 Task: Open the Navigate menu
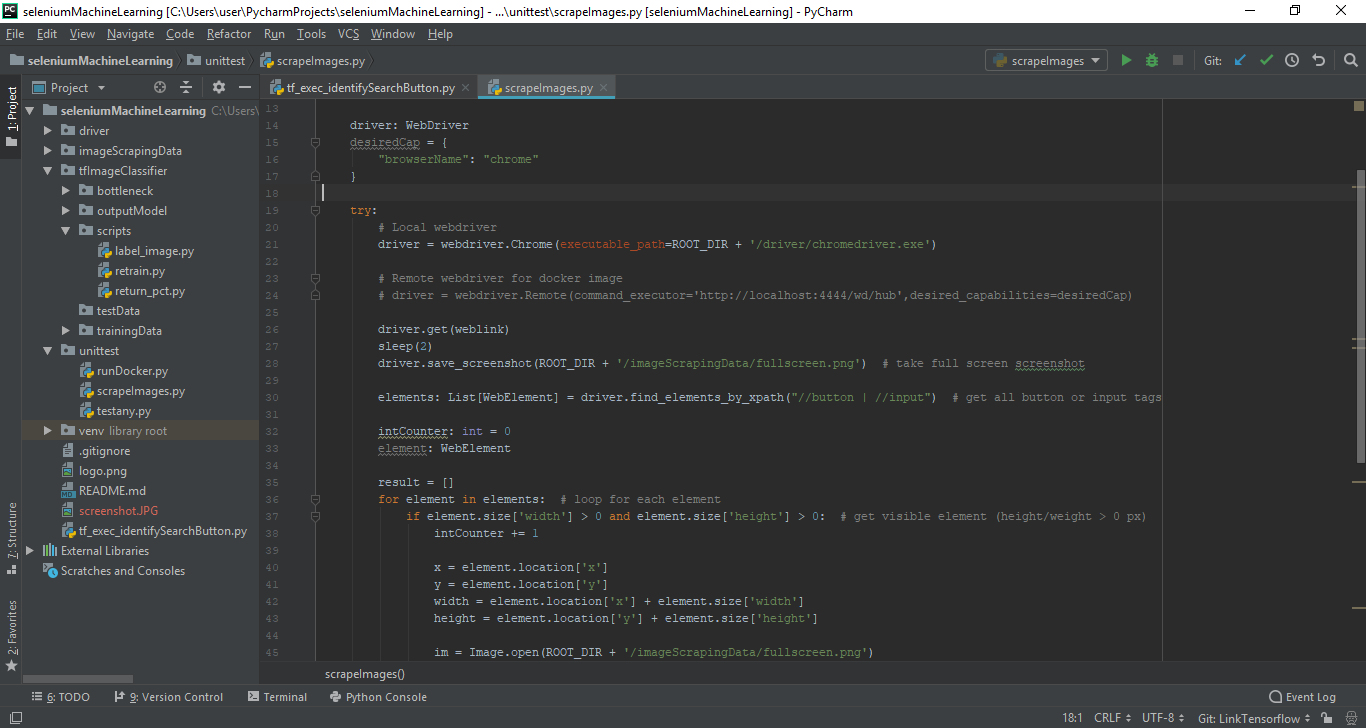130,34
